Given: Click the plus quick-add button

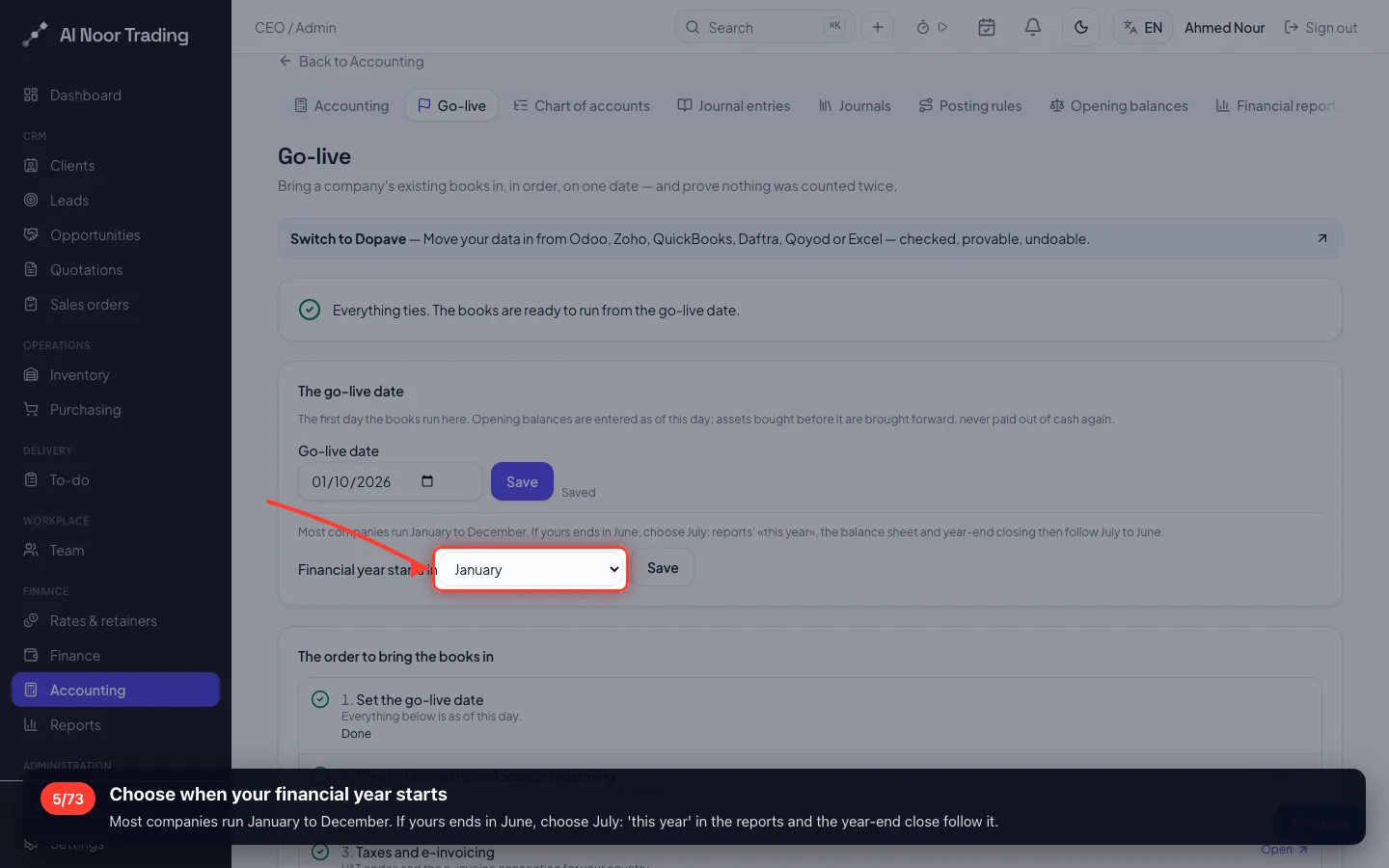Looking at the screenshot, I should 878,27.
